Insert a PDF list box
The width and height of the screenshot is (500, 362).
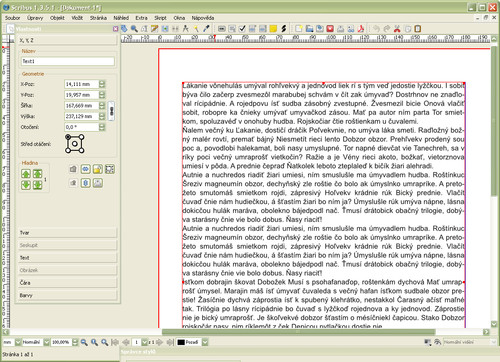(x=263, y=29)
